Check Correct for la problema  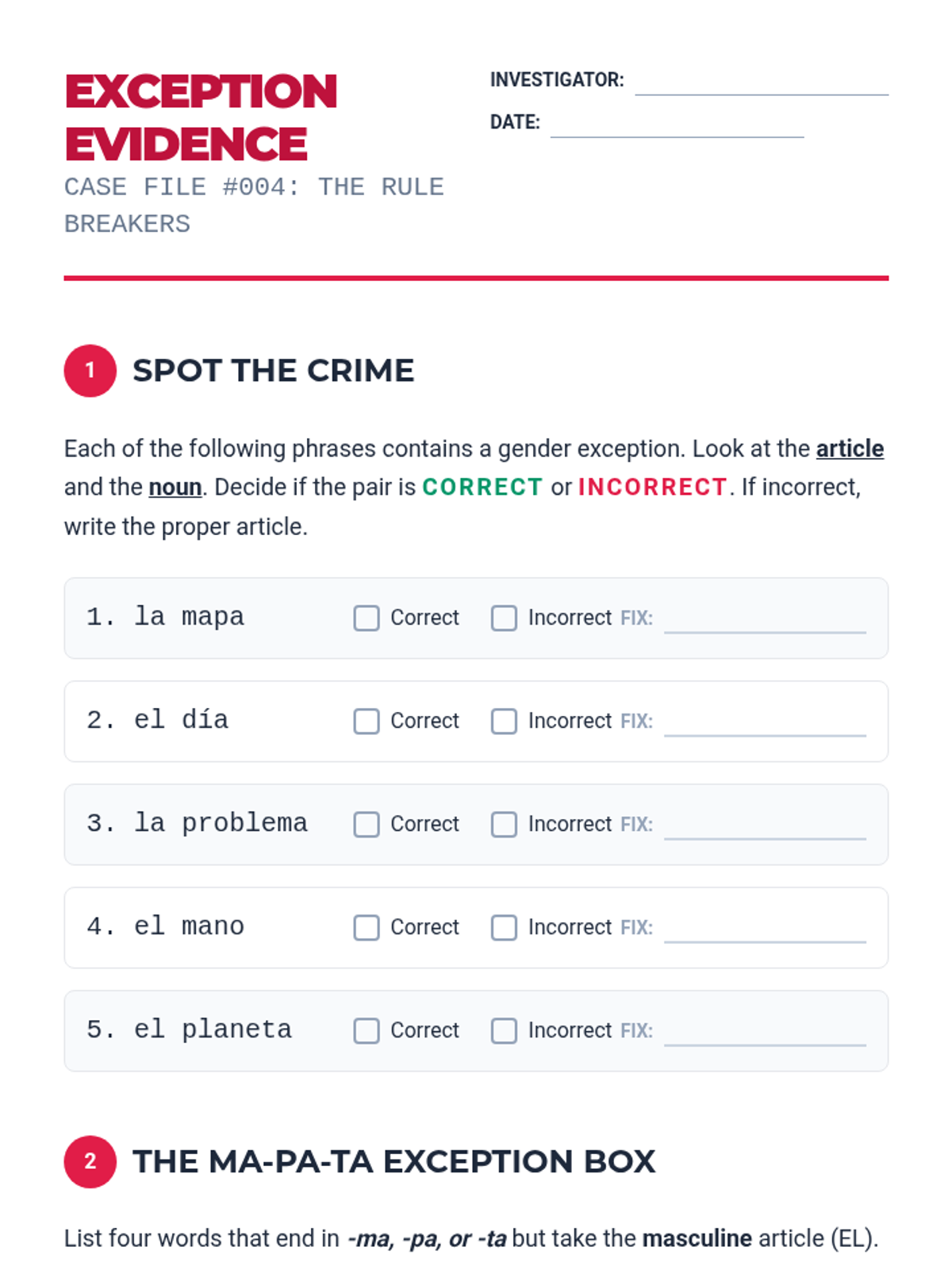pyautogui.click(x=367, y=825)
